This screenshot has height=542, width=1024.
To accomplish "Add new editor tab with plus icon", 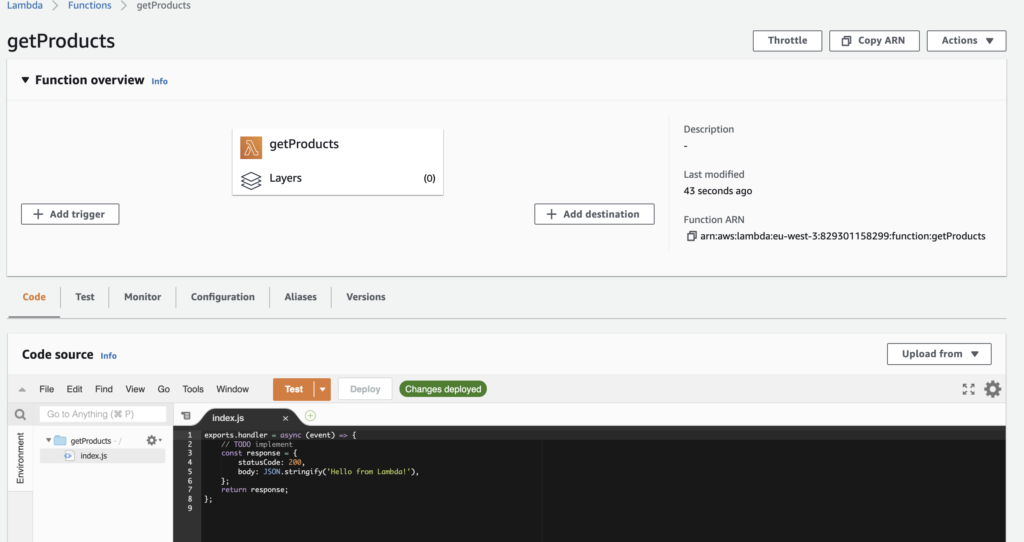I will coord(310,416).
